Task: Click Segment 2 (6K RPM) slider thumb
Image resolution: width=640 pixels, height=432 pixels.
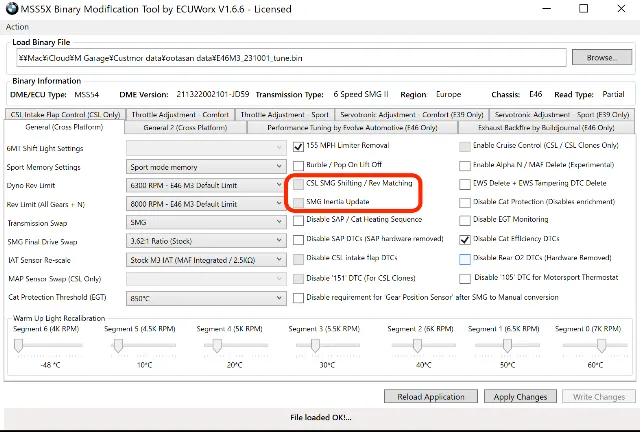Action: (417, 346)
